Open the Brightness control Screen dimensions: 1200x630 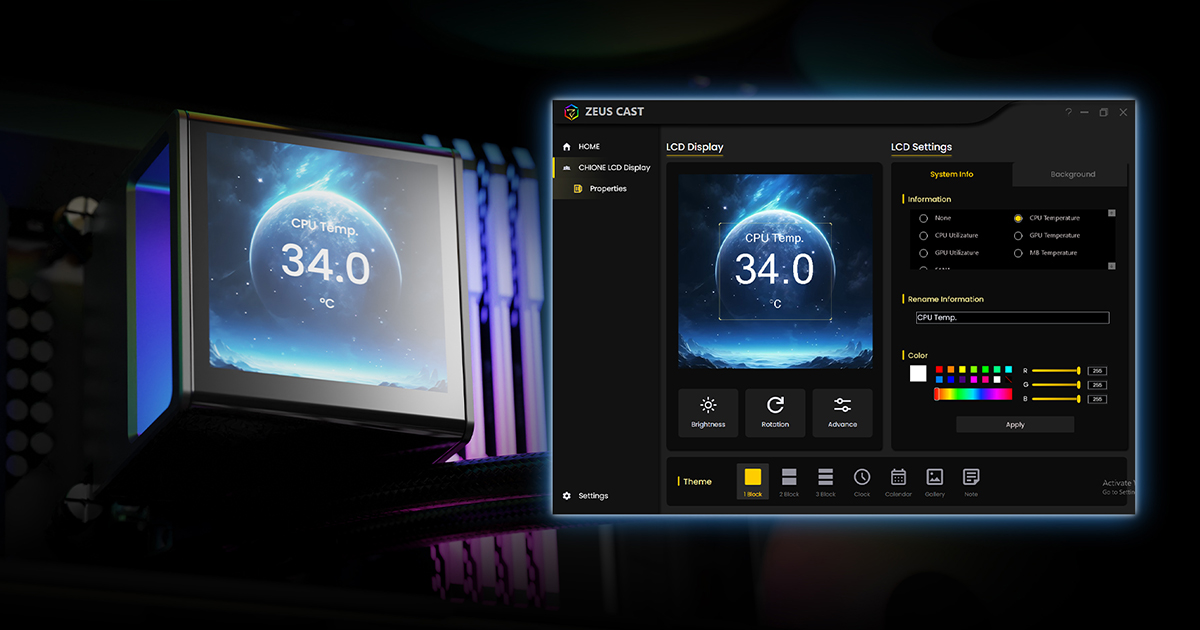pyautogui.click(x=708, y=412)
